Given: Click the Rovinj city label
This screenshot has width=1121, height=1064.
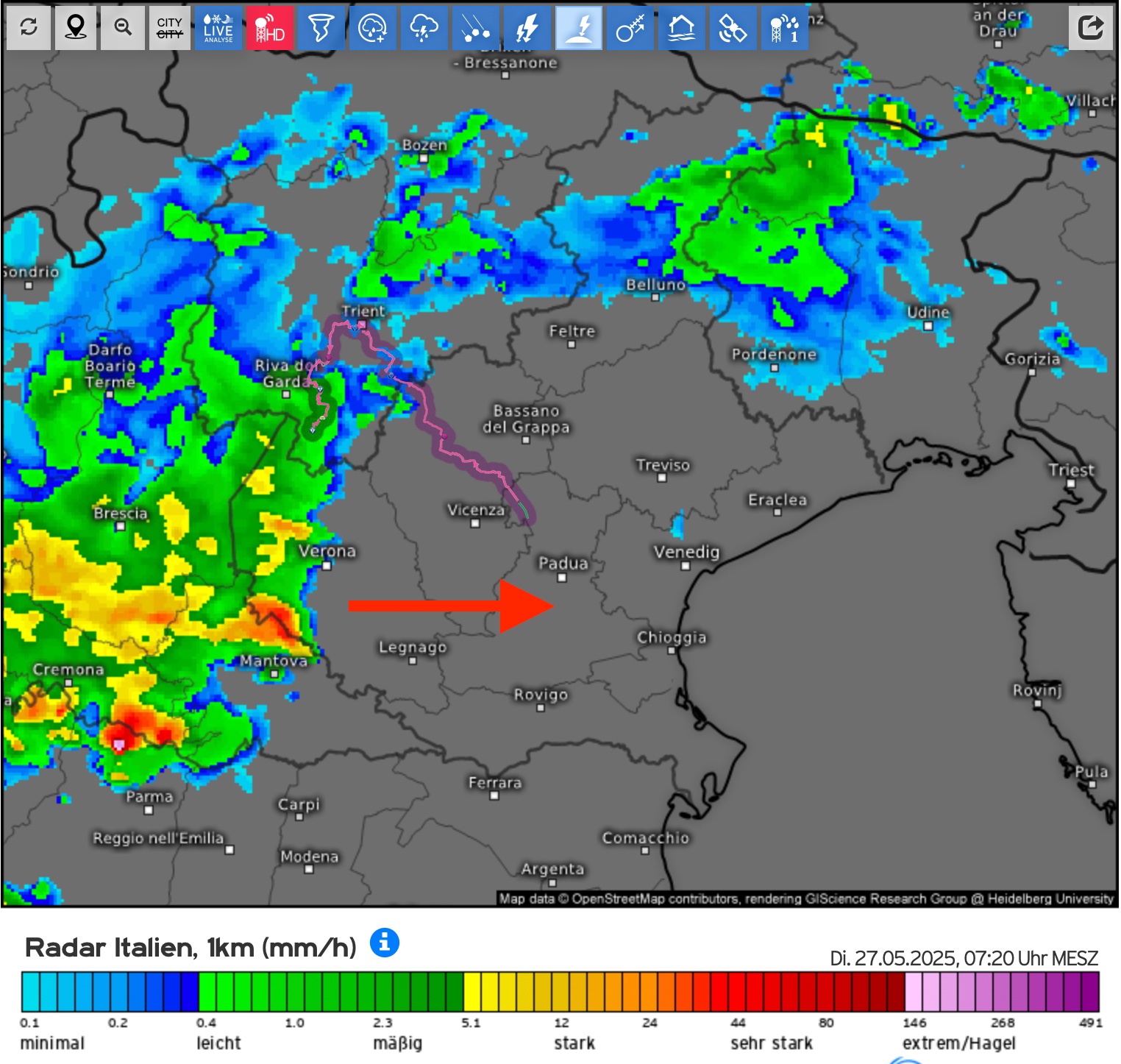Looking at the screenshot, I should (x=1038, y=690).
